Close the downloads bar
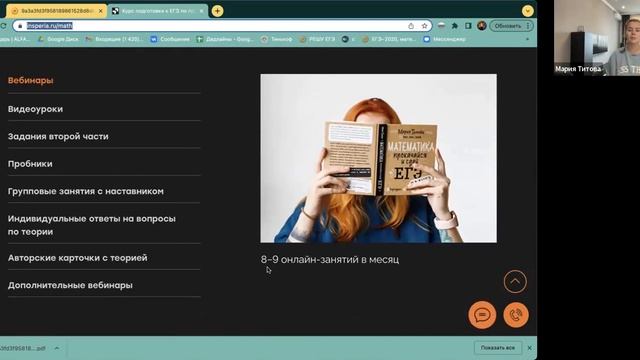 [529, 348]
